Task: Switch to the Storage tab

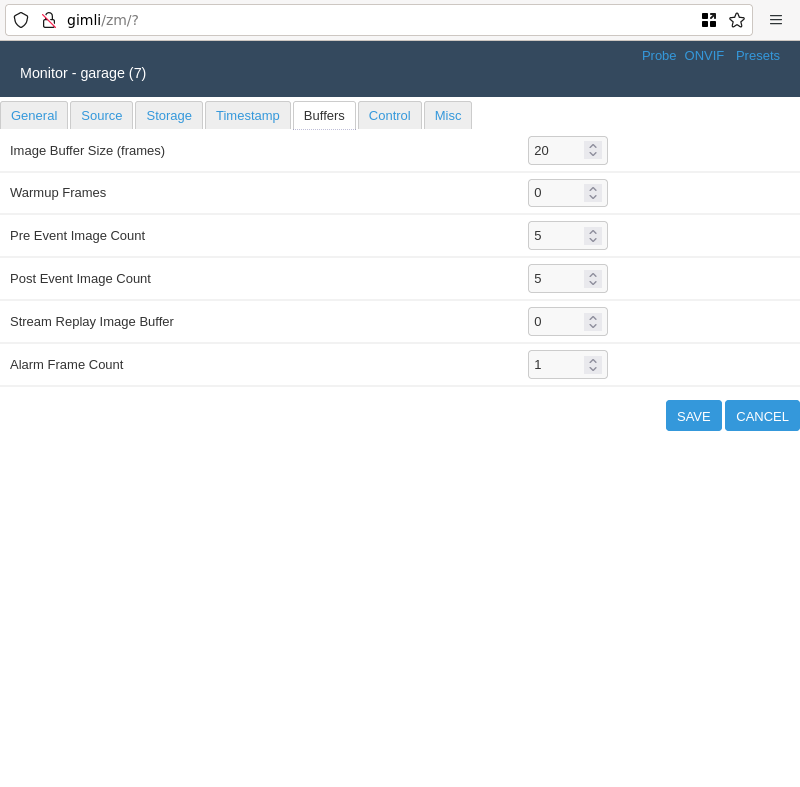Action: 169,115
